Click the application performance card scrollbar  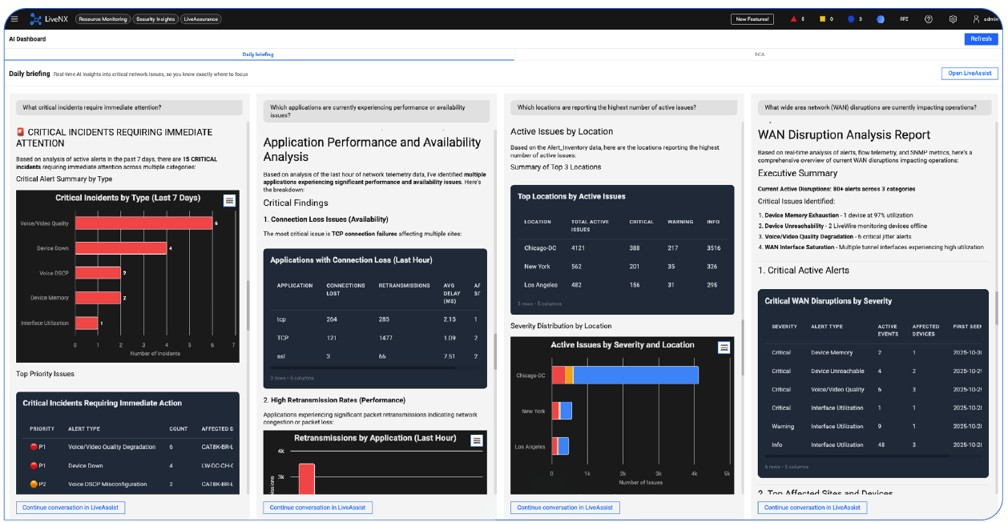495,351
